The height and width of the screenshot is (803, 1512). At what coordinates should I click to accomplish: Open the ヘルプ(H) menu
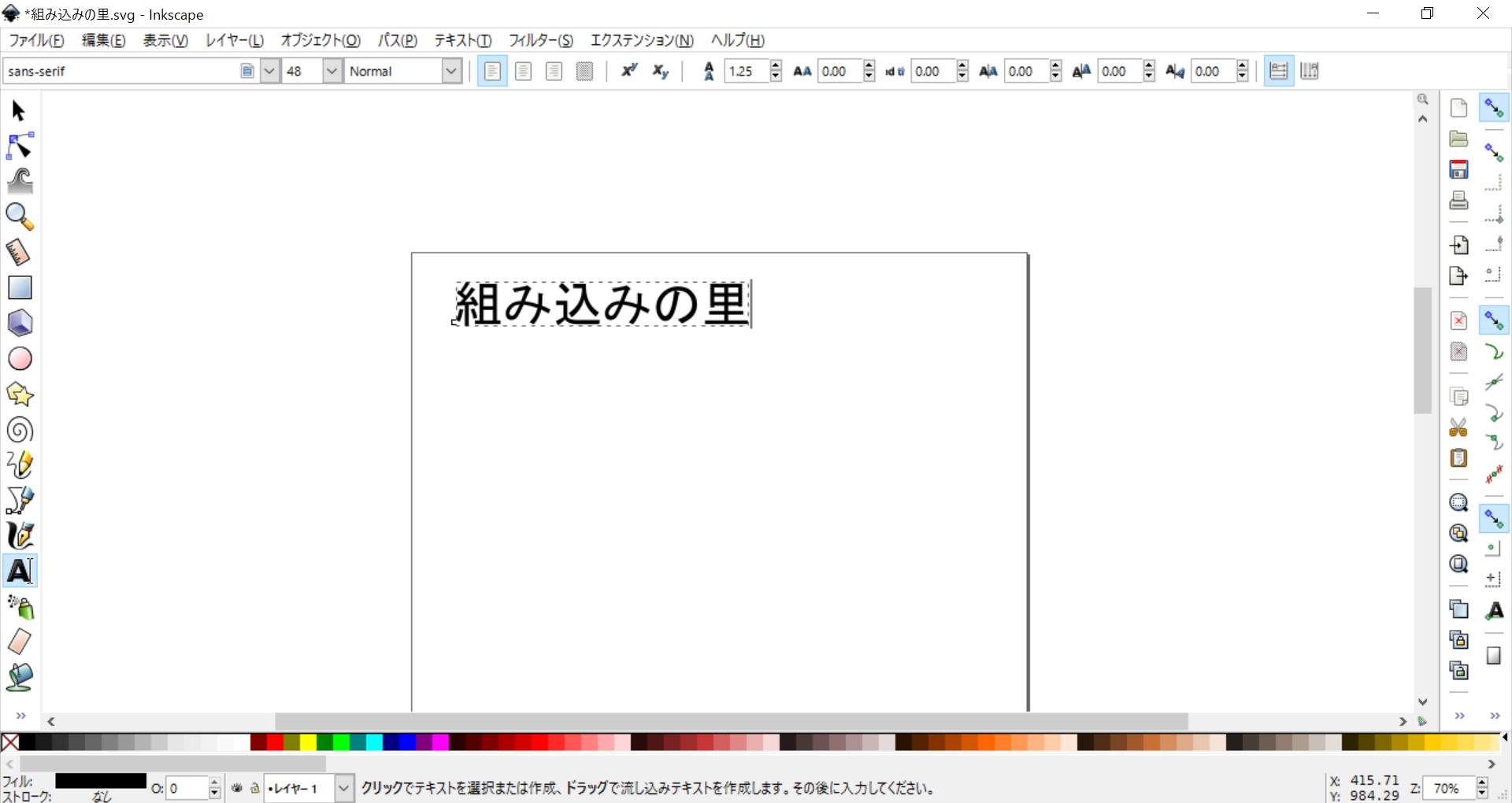[x=737, y=40]
